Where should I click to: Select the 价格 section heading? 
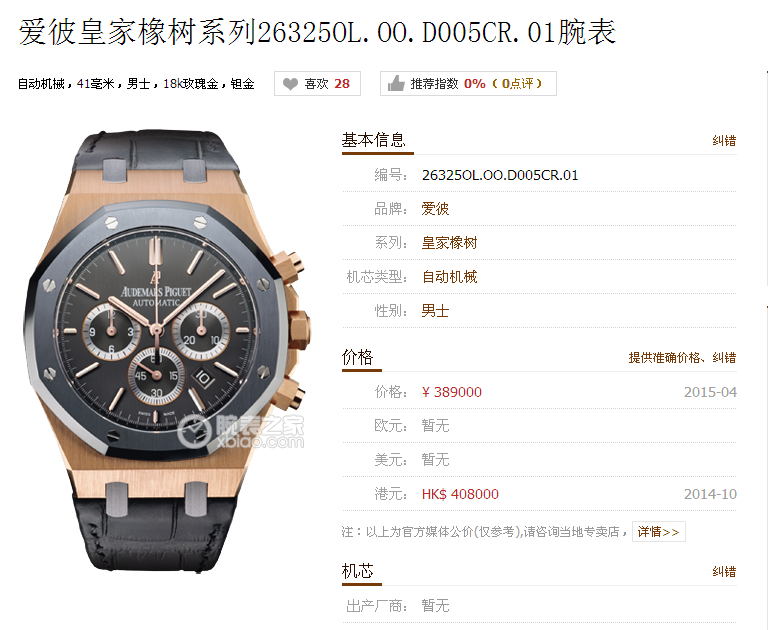coord(358,357)
